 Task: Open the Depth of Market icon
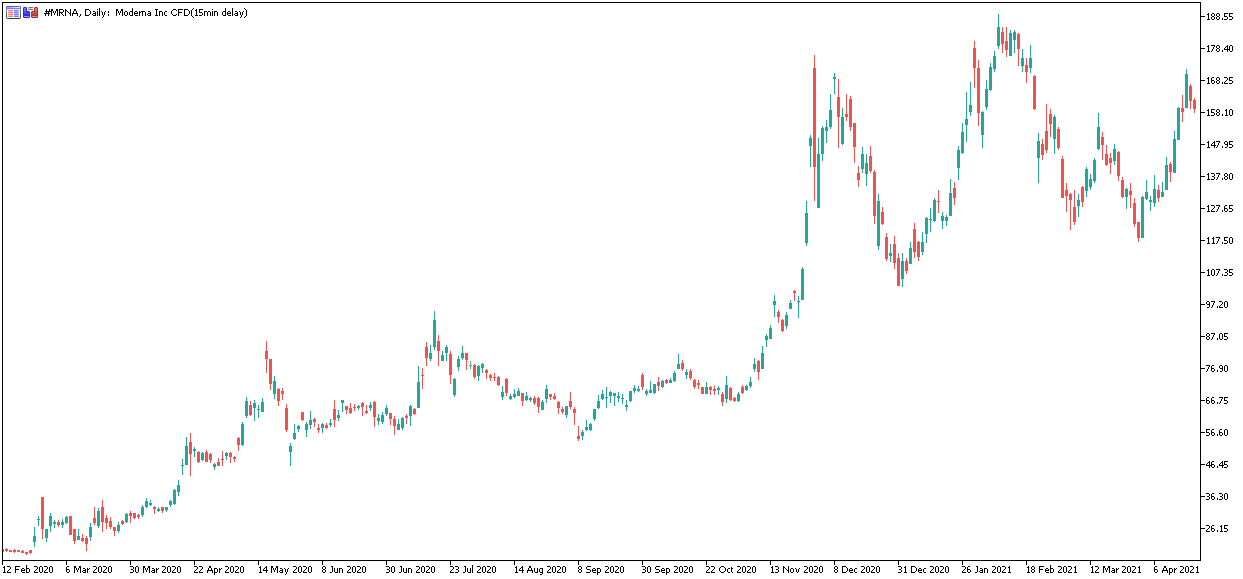coord(31,12)
